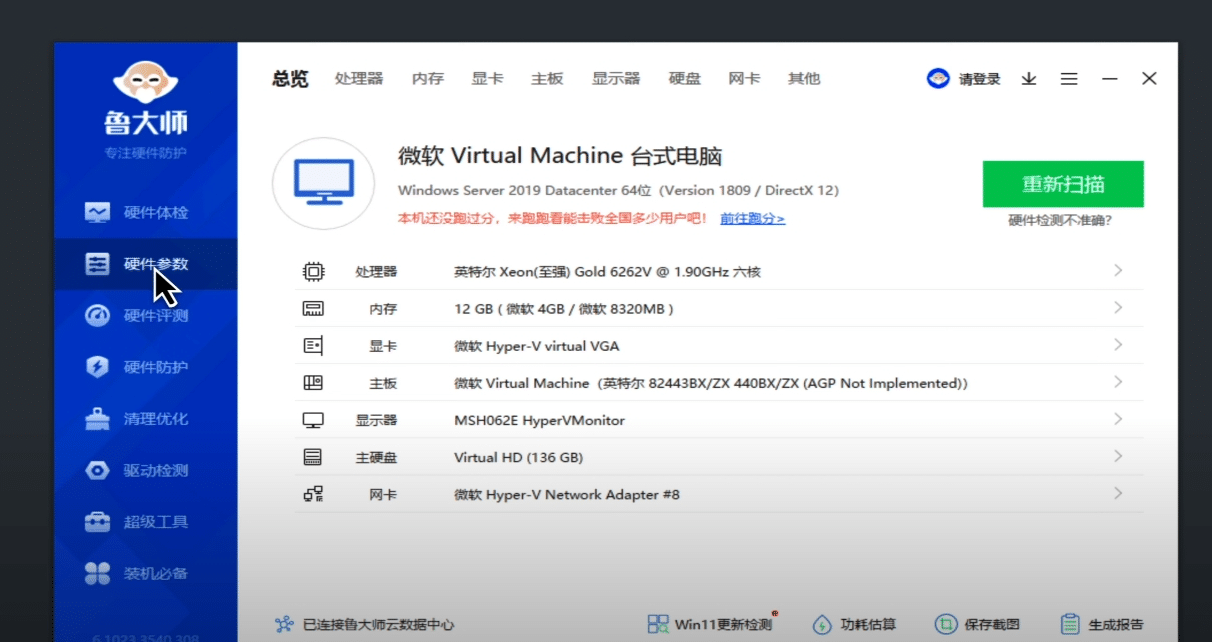Click the graphics card icon
Viewport: 1212px width, 642px height.
[313, 346]
